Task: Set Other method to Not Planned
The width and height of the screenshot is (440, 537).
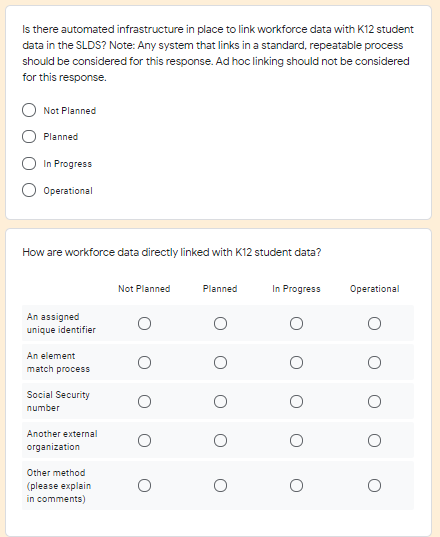Action: 144,486
